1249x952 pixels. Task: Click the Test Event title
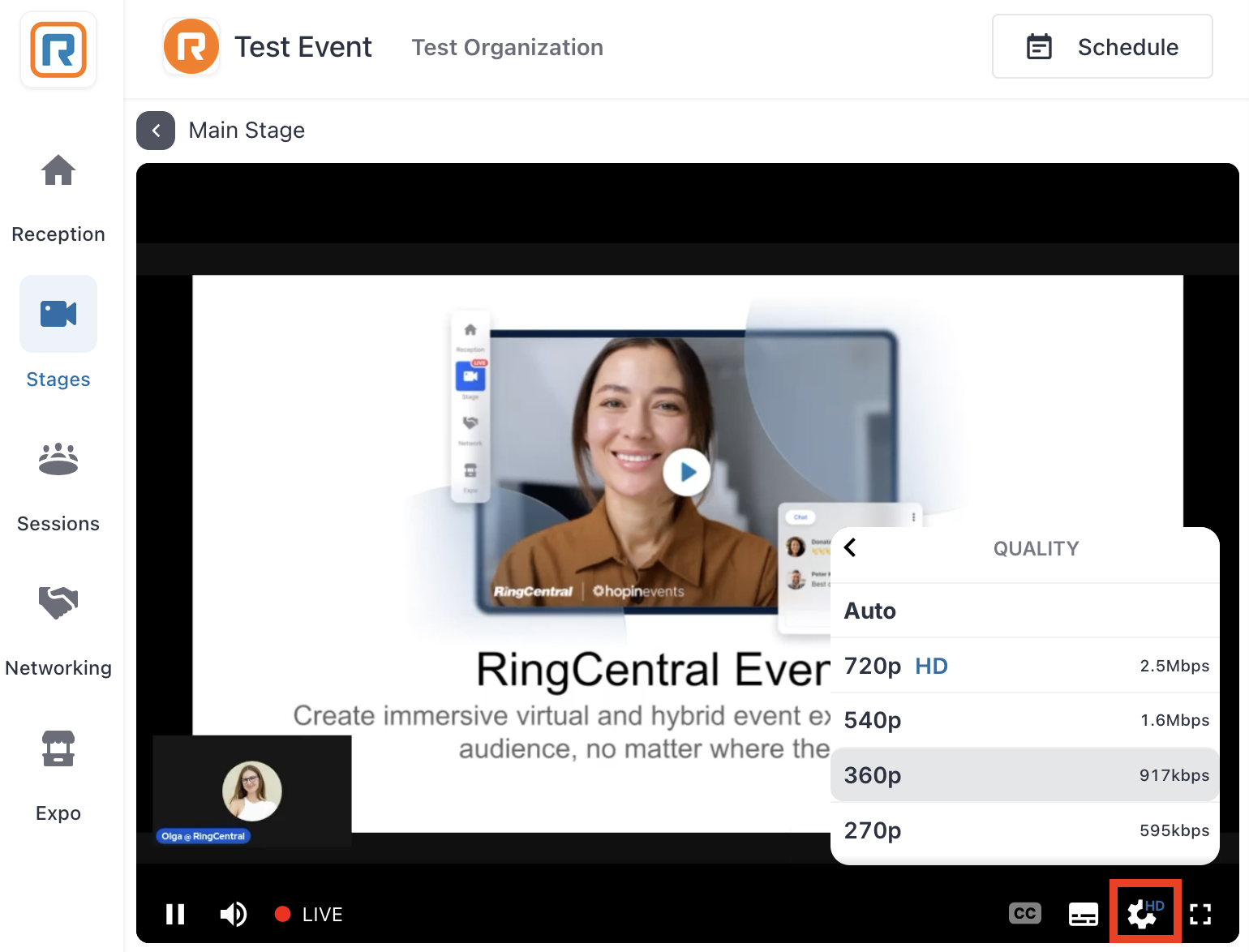pyautogui.click(x=303, y=47)
